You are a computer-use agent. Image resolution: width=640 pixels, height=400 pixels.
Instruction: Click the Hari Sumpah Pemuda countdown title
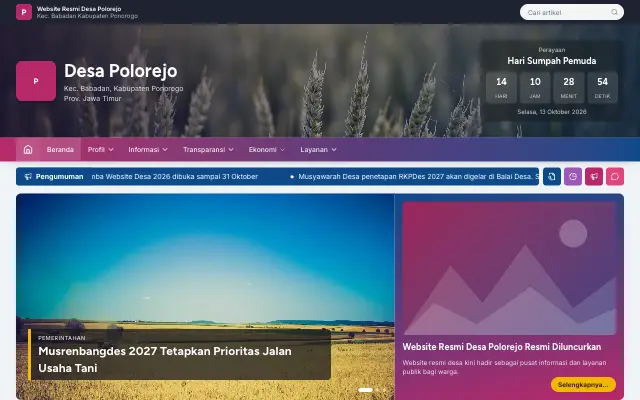pyautogui.click(x=551, y=61)
